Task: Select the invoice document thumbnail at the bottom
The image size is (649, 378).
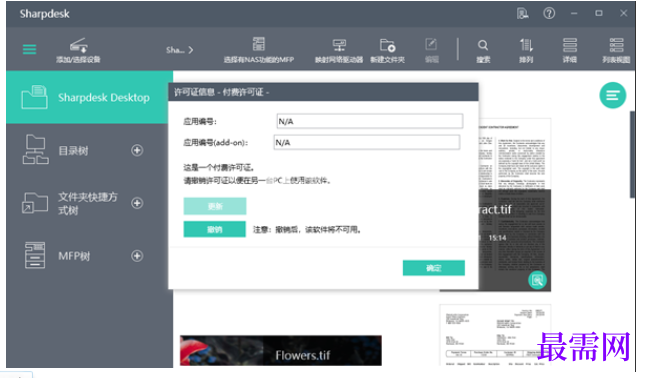Action: click(x=495, y=335)
